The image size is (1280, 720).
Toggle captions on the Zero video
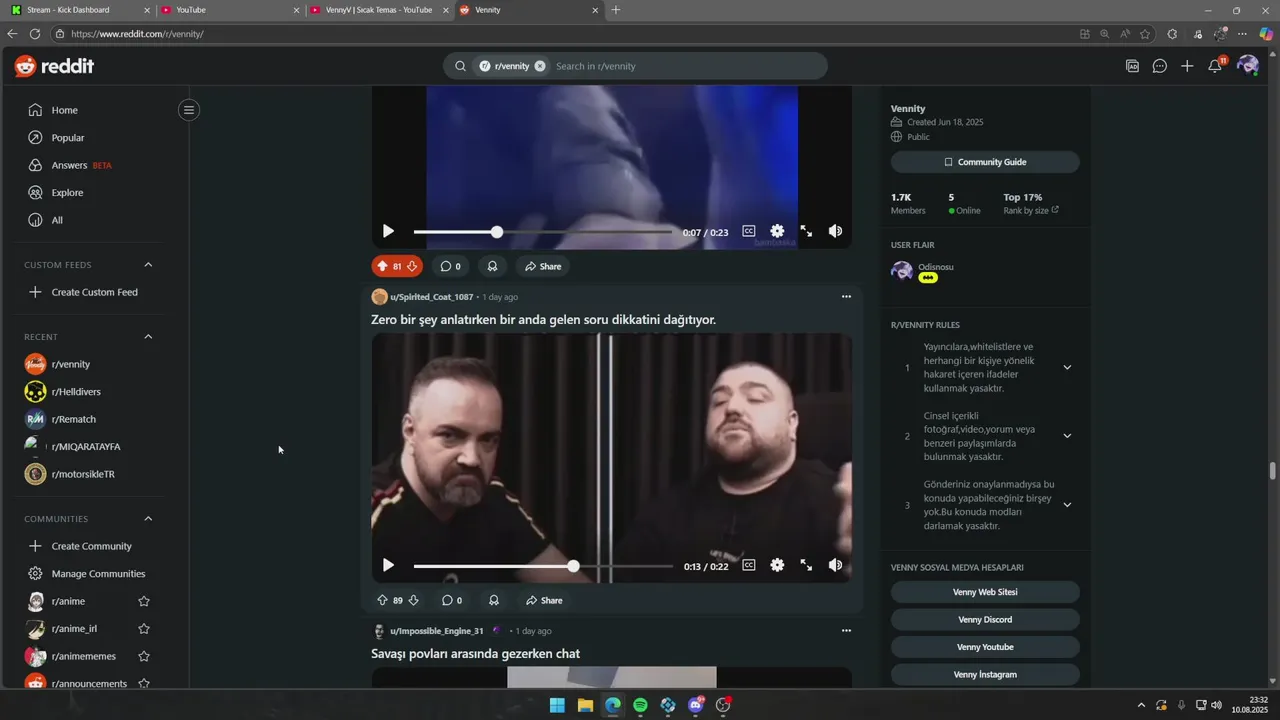(748, 565)
